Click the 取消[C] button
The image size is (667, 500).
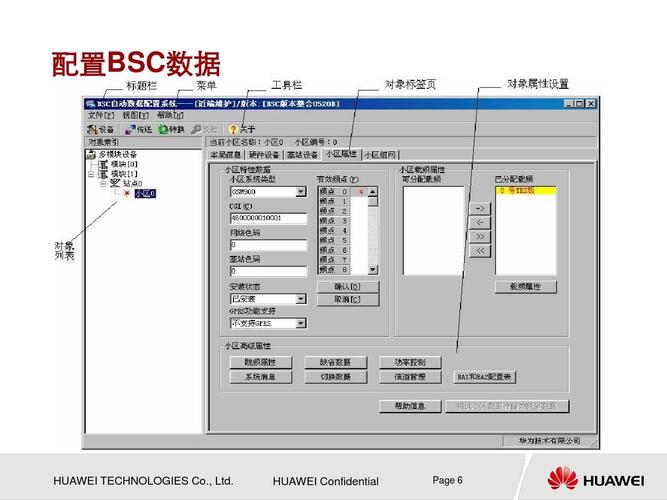point(348,300)
